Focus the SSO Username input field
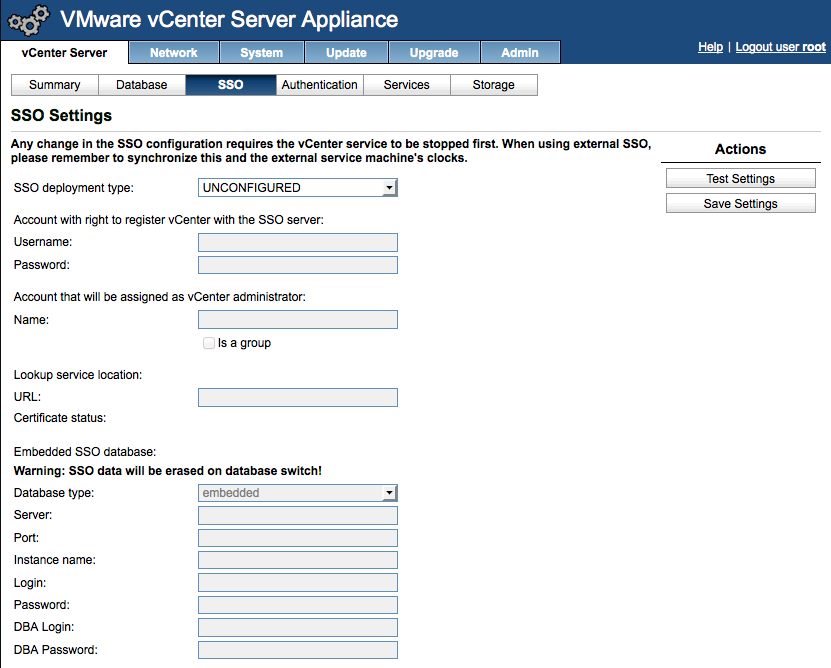The height and width of the screenshot is (668, 831). click(x=297, y=242)
